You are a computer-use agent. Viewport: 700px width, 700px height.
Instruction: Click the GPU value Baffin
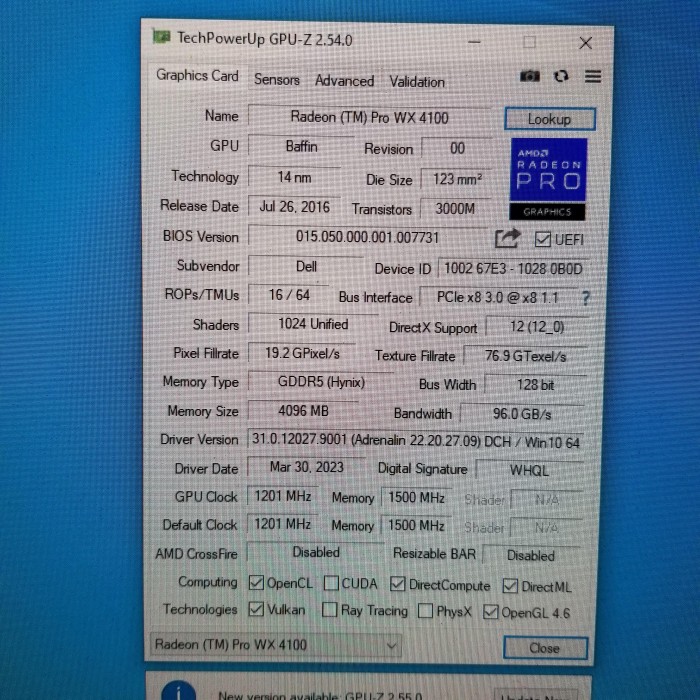[301, 146]
